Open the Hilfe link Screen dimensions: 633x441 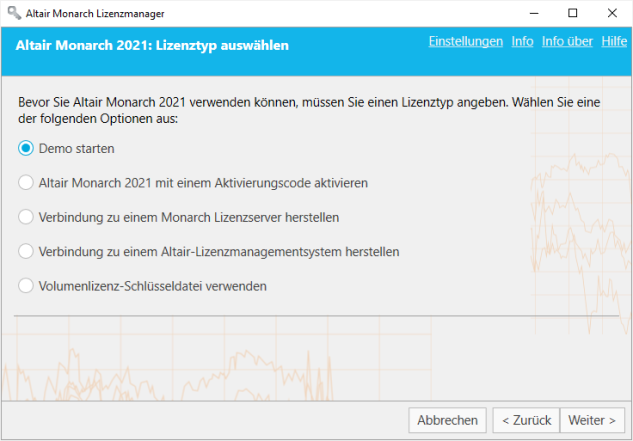click(614, 42)
